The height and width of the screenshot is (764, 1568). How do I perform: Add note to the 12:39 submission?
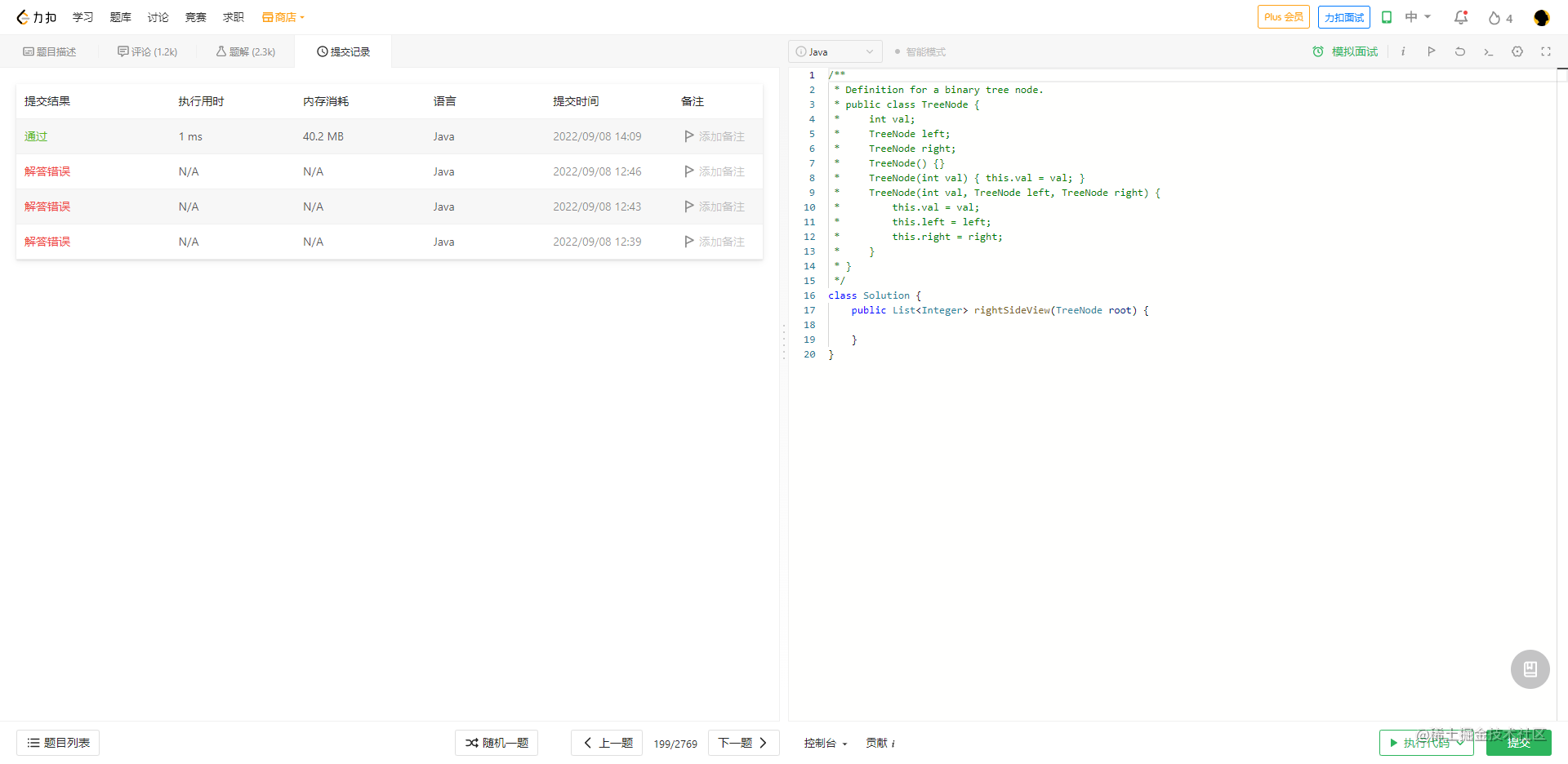pyautogui.click(x=715, y=242)
